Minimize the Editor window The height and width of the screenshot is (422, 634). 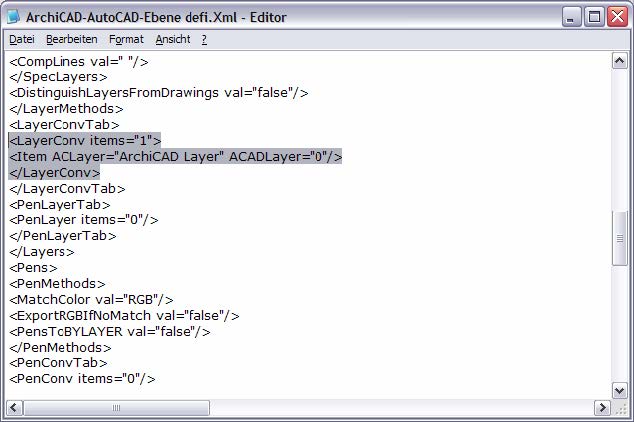point(571,17)
